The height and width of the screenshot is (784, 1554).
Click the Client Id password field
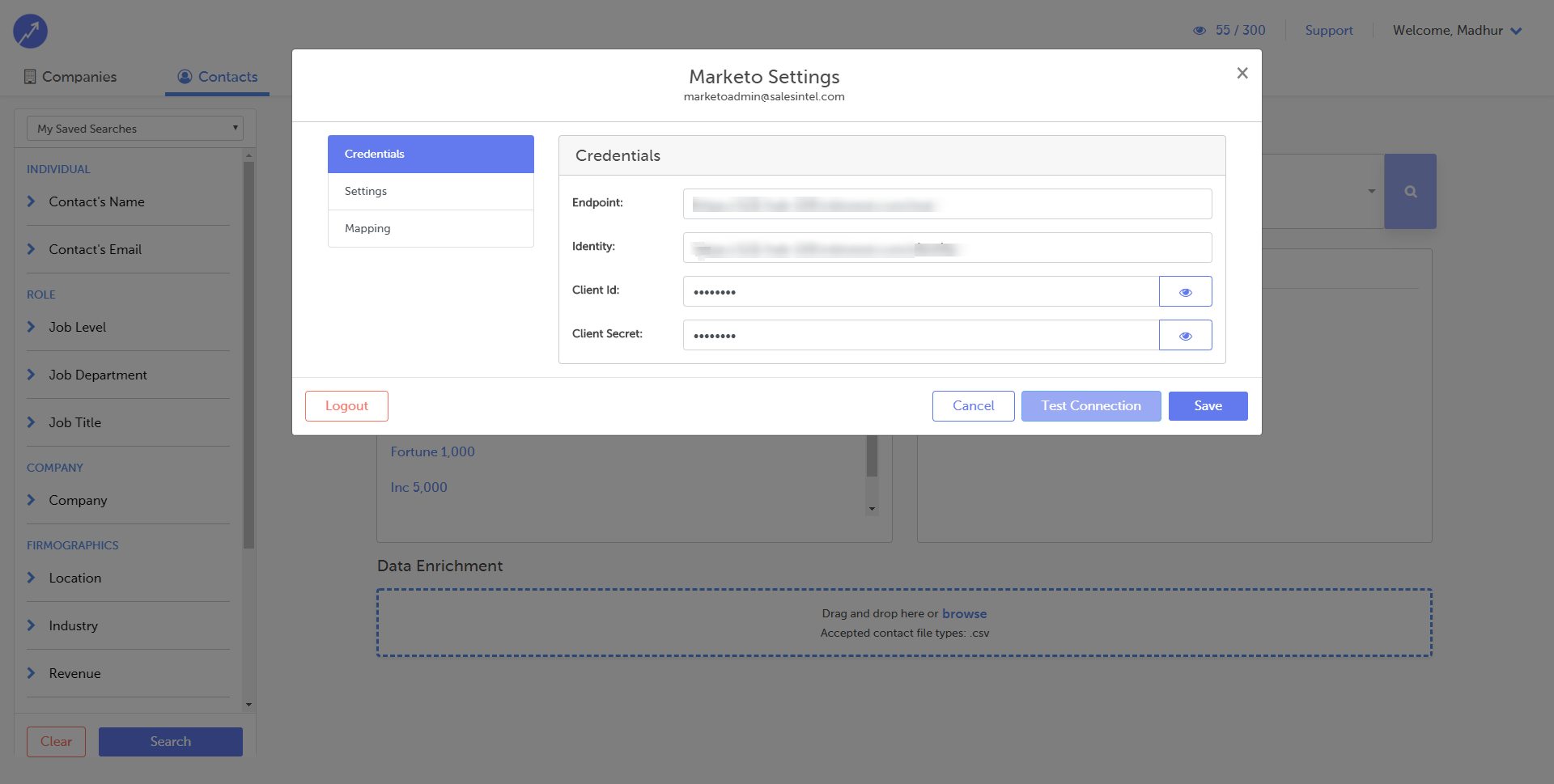pos(921,291)
